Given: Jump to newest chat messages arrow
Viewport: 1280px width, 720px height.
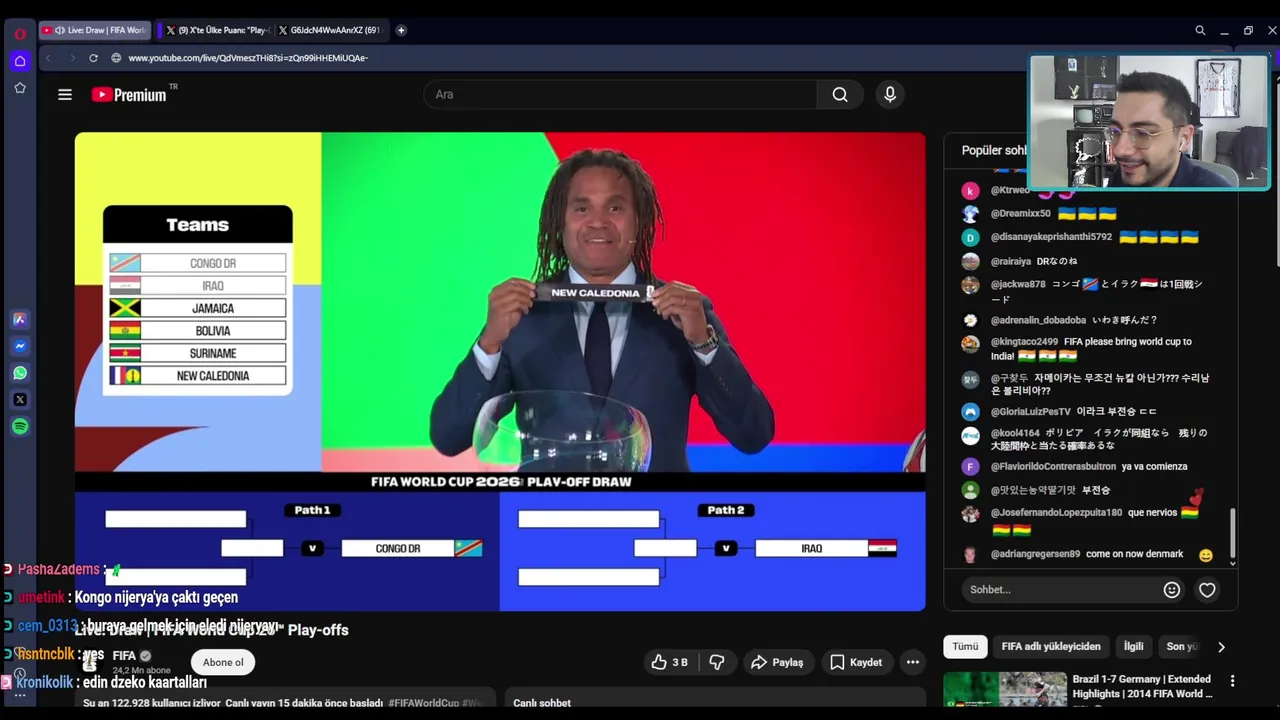Looking at the screenshot, I should (x=1233, y=563).
